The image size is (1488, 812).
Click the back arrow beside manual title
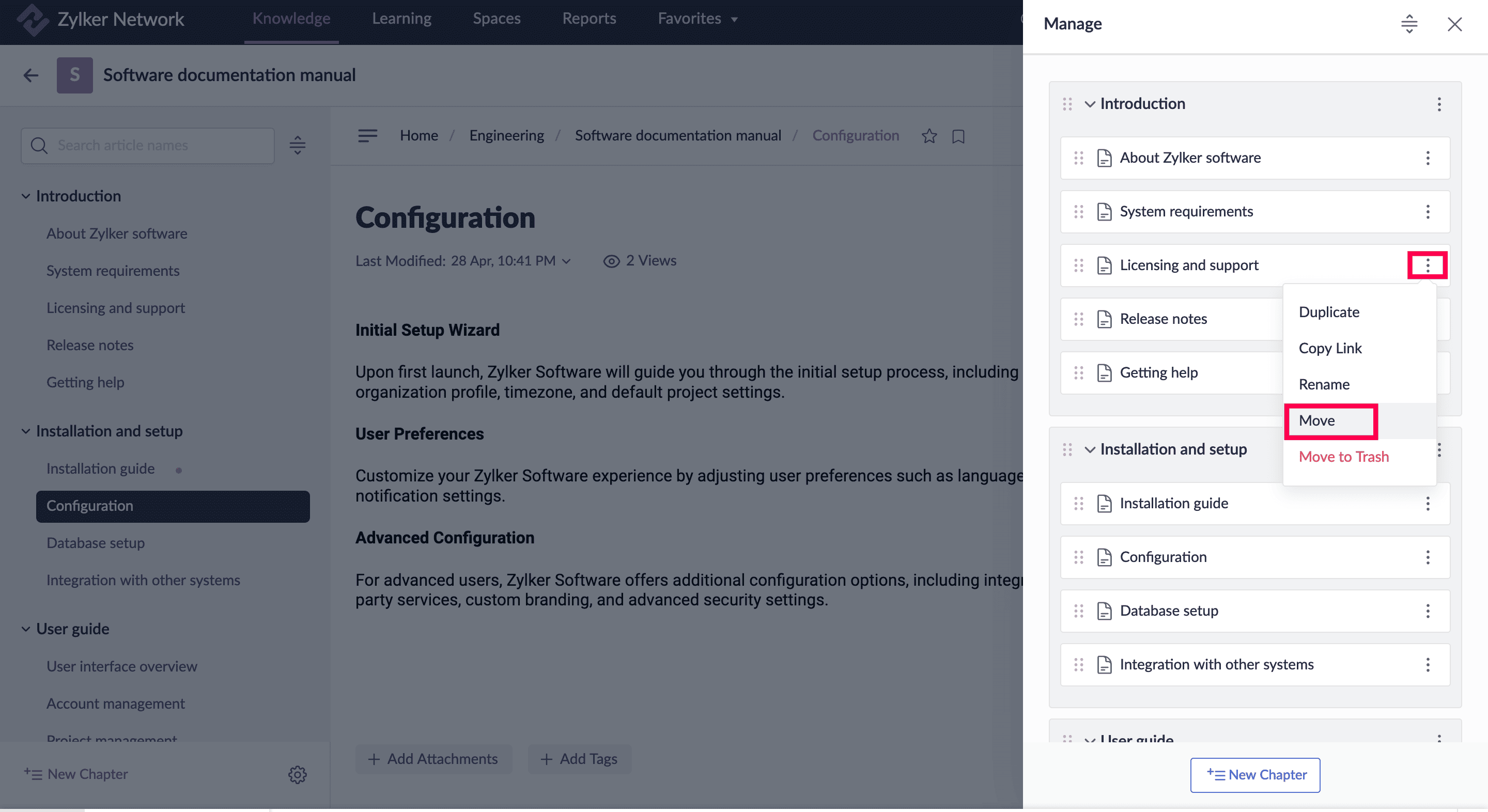30,75
